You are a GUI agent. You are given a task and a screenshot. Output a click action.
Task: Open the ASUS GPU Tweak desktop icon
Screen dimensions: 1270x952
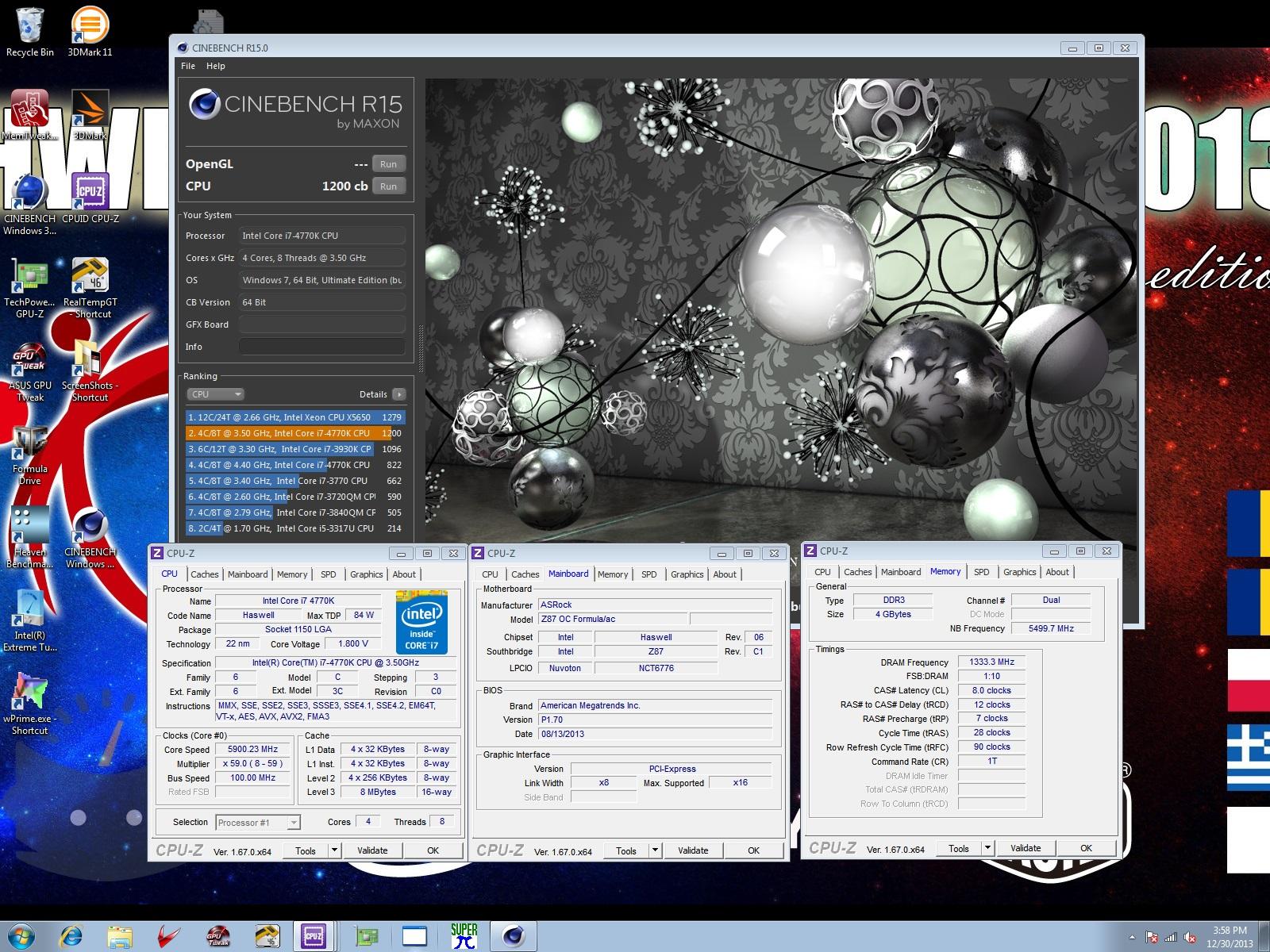[x=30, y=371]
